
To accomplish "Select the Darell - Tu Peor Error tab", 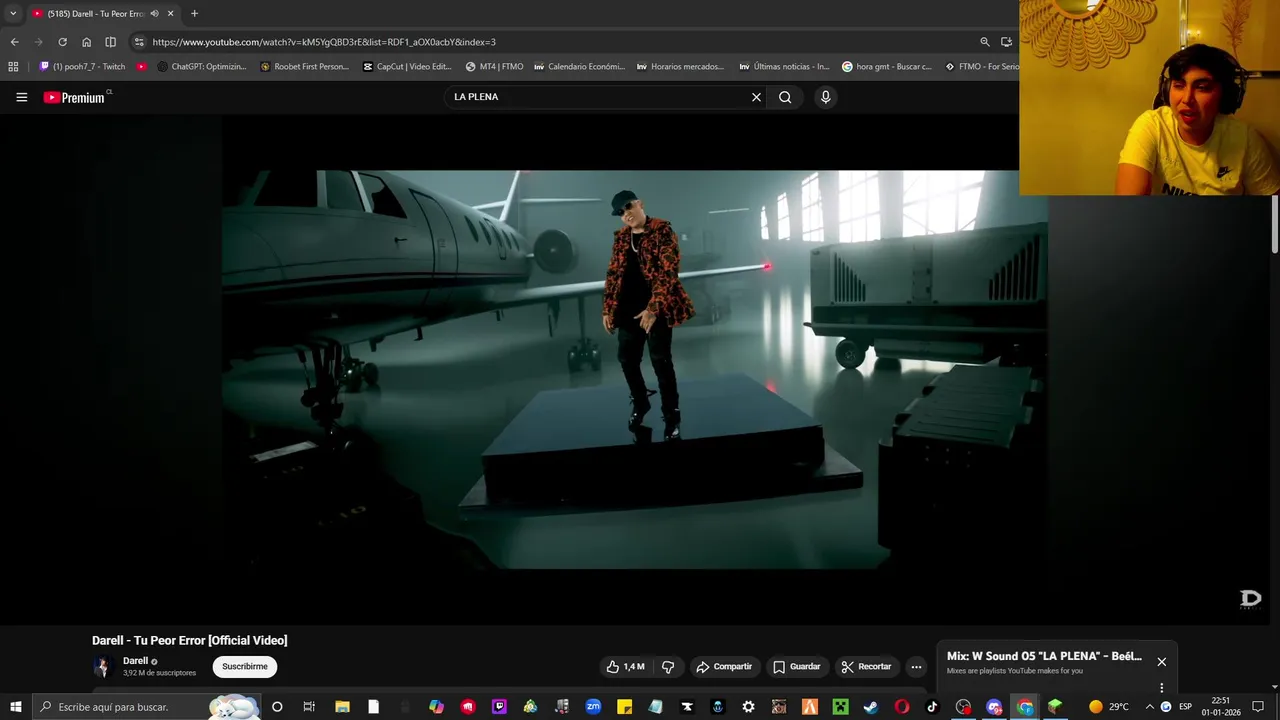I will [x=102, y=14].
